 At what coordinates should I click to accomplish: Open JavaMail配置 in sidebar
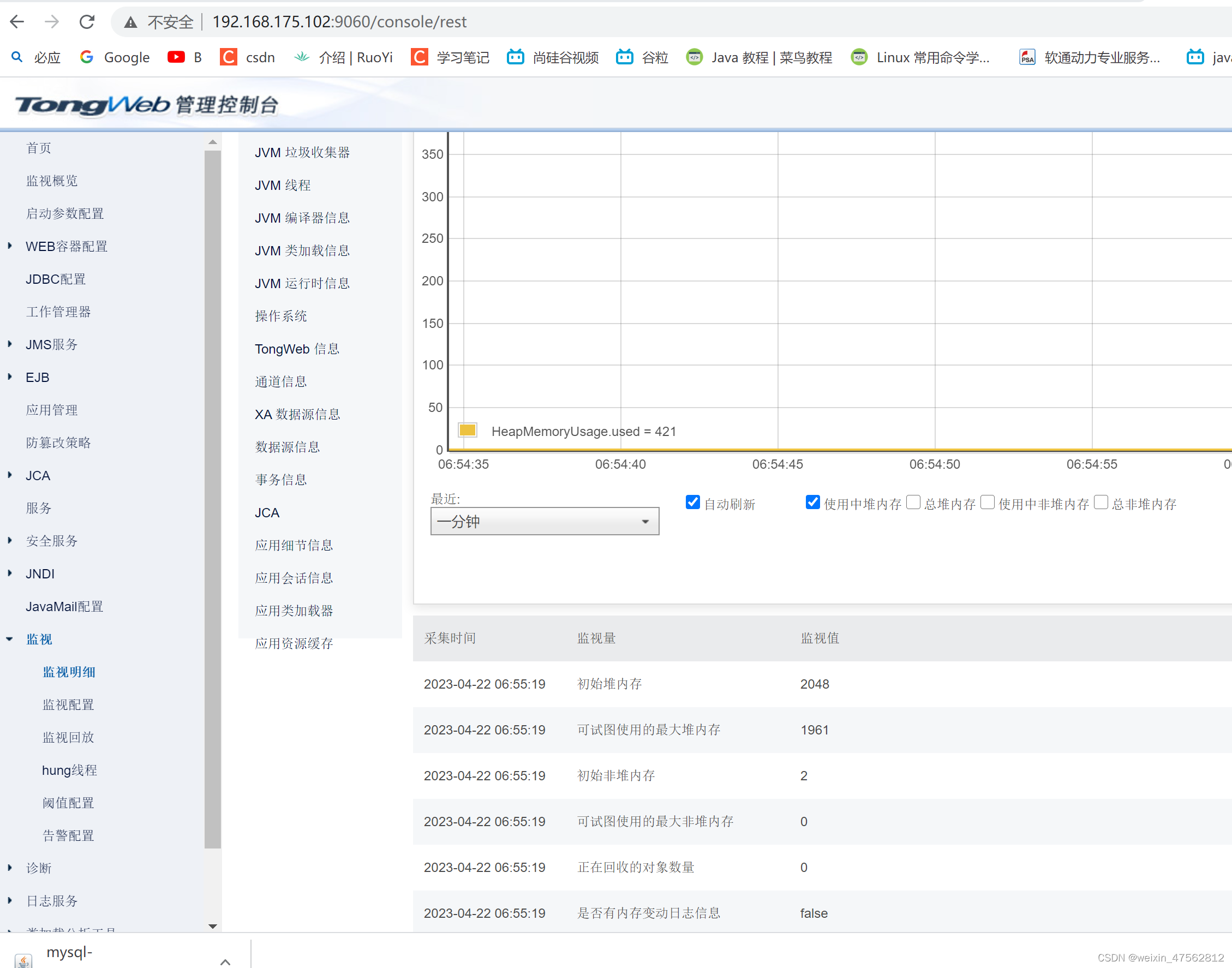(x=64, y=606)
